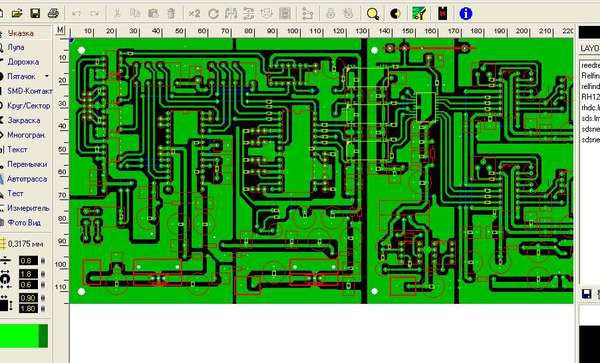600x363 pixels.
Task: Open a file with the folder icon
Action: tap(16, 14)
